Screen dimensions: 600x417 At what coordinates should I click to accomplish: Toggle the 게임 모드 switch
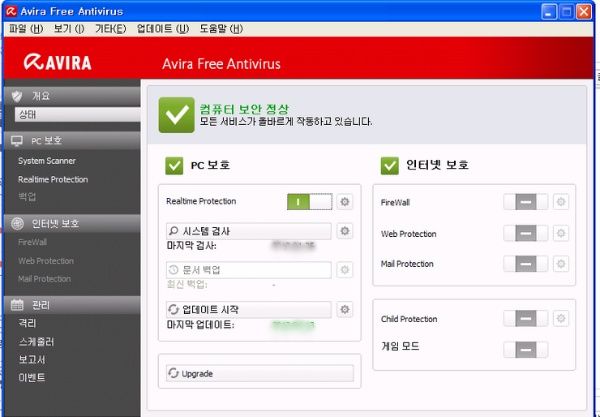[525, 350]
